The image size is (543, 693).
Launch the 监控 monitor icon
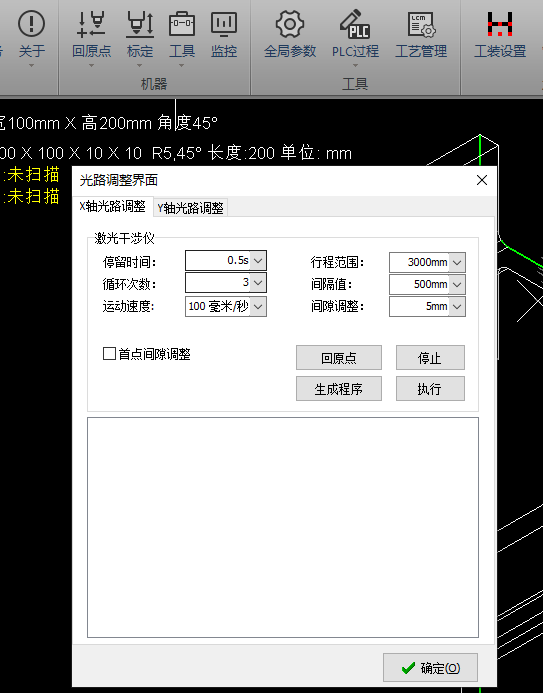[224, 34]
